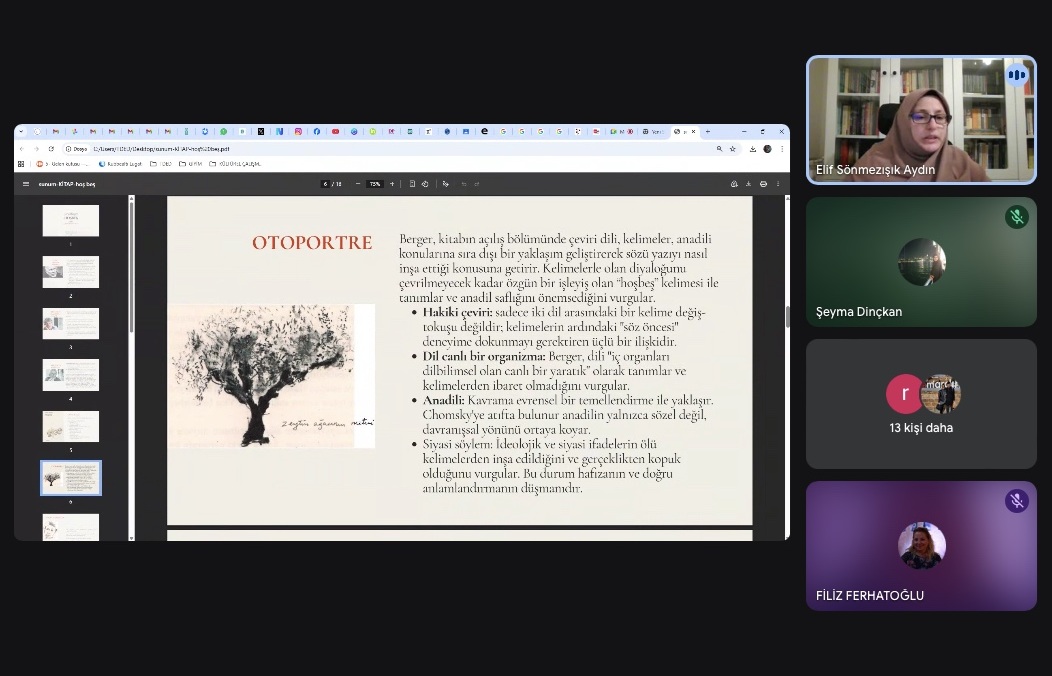The image size is (1052, 676).
Task: Bookmark this page with star icon
Action: coord(733,149)
